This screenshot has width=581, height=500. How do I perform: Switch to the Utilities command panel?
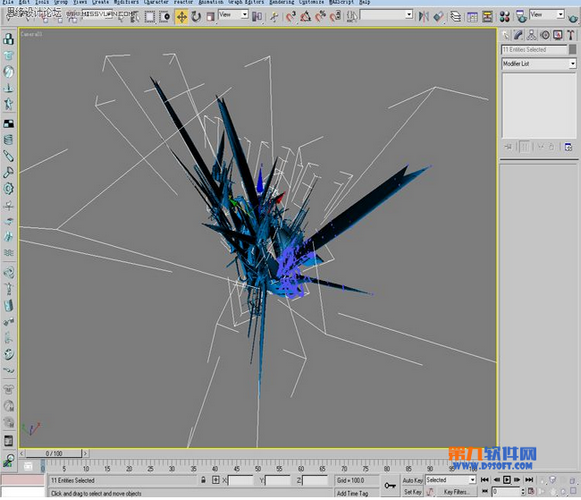[571, 35]
